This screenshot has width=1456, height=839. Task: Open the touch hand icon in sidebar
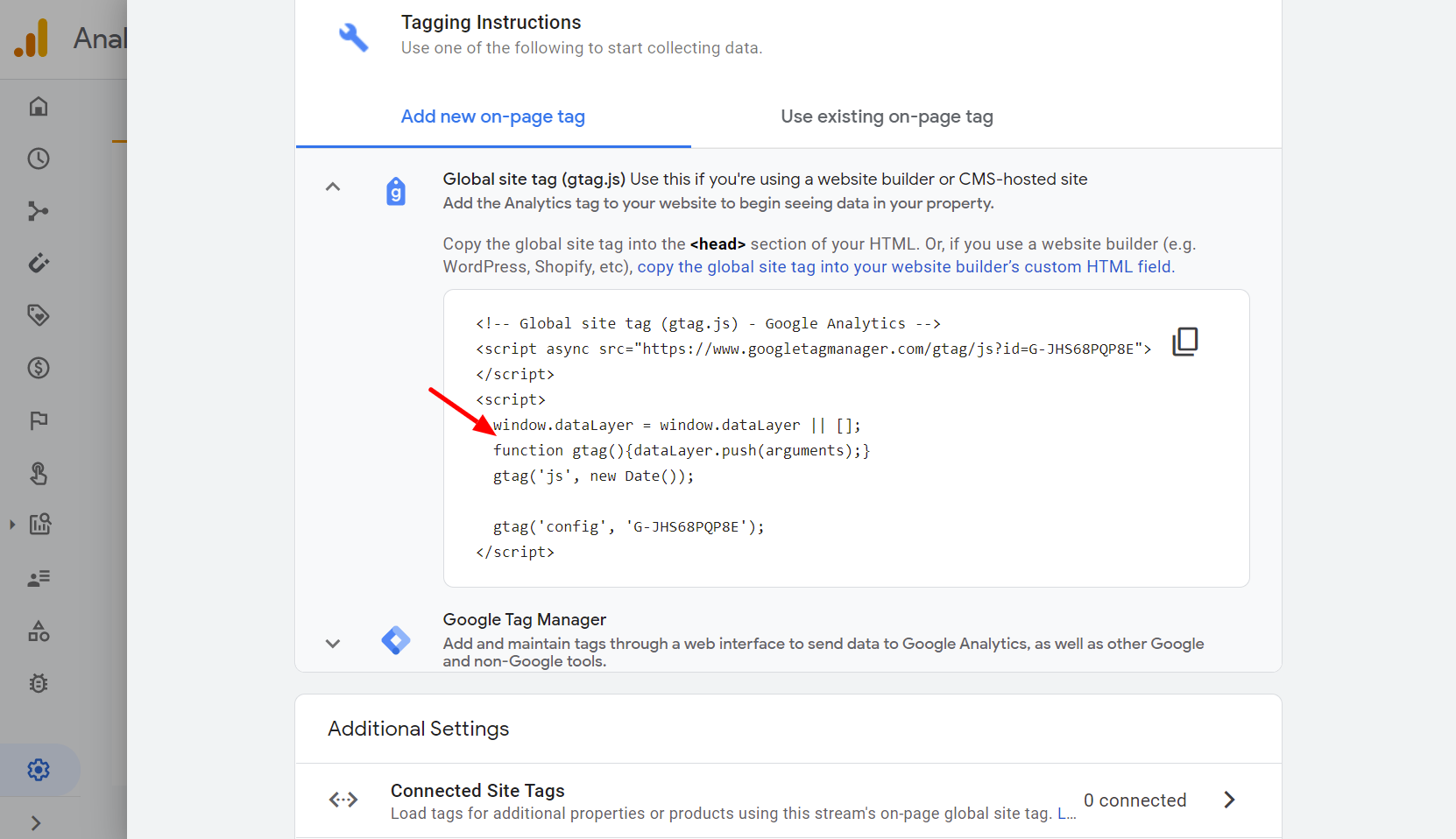coord(39,473)
